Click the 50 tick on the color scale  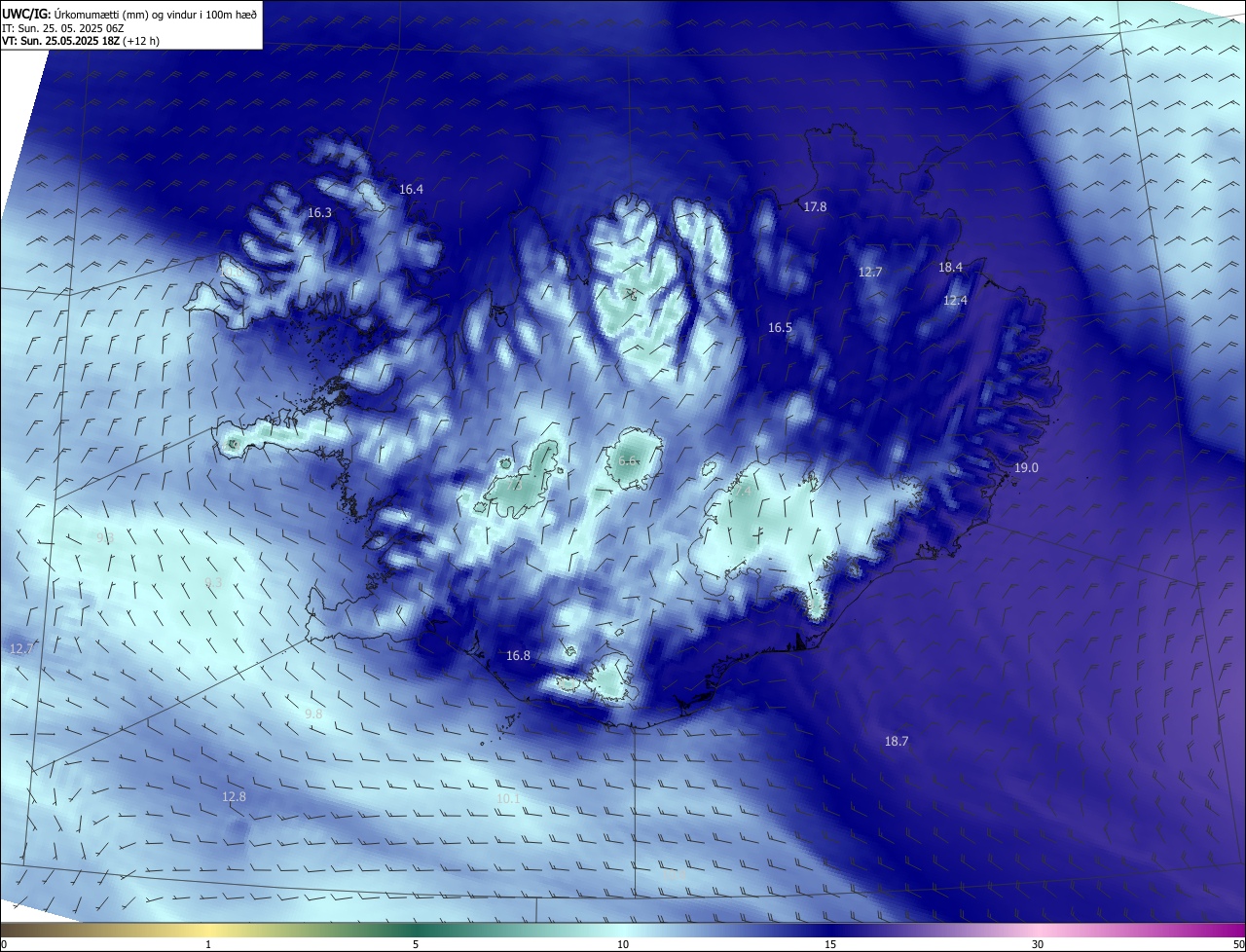(1238, 944)
